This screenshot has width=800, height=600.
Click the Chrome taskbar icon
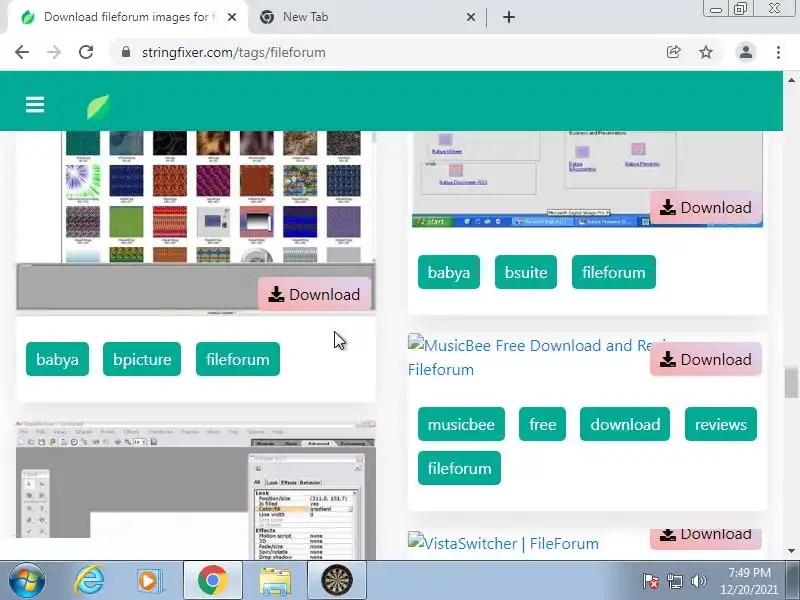[x=212, y=580]
